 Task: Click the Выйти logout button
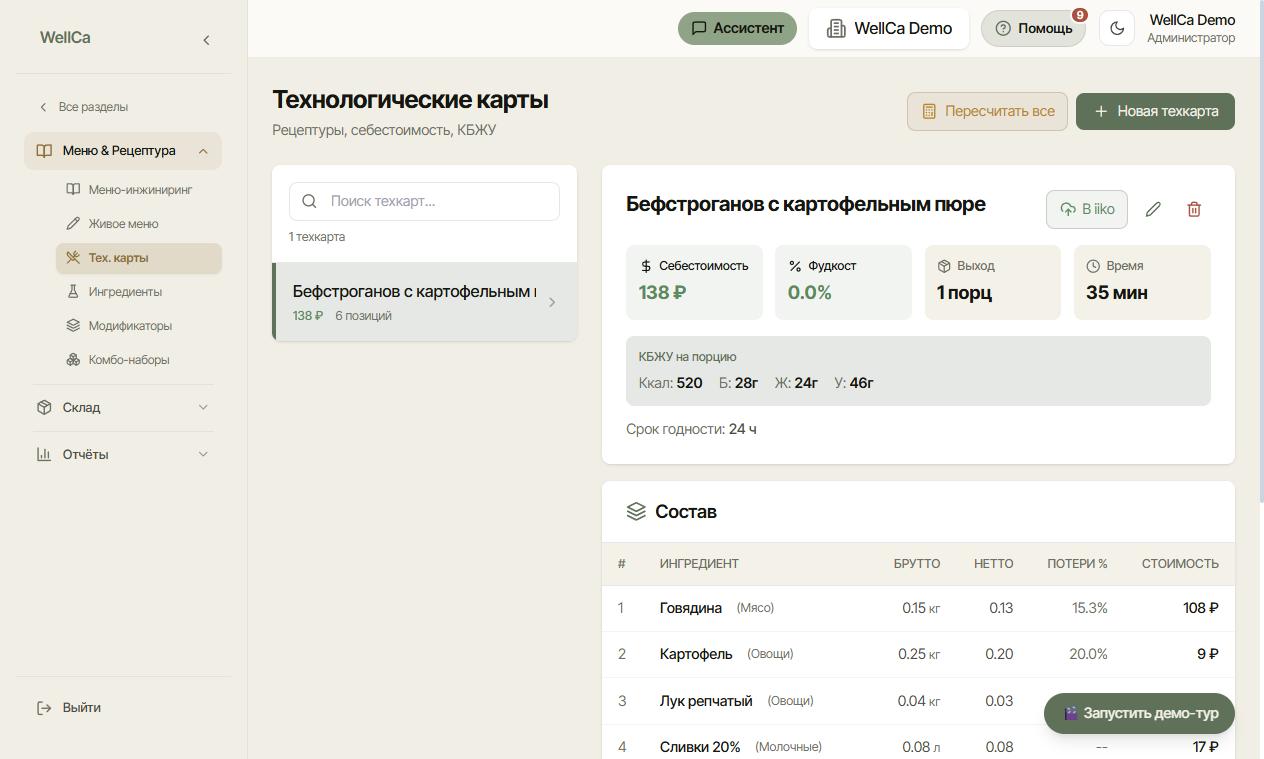point(69,708)
